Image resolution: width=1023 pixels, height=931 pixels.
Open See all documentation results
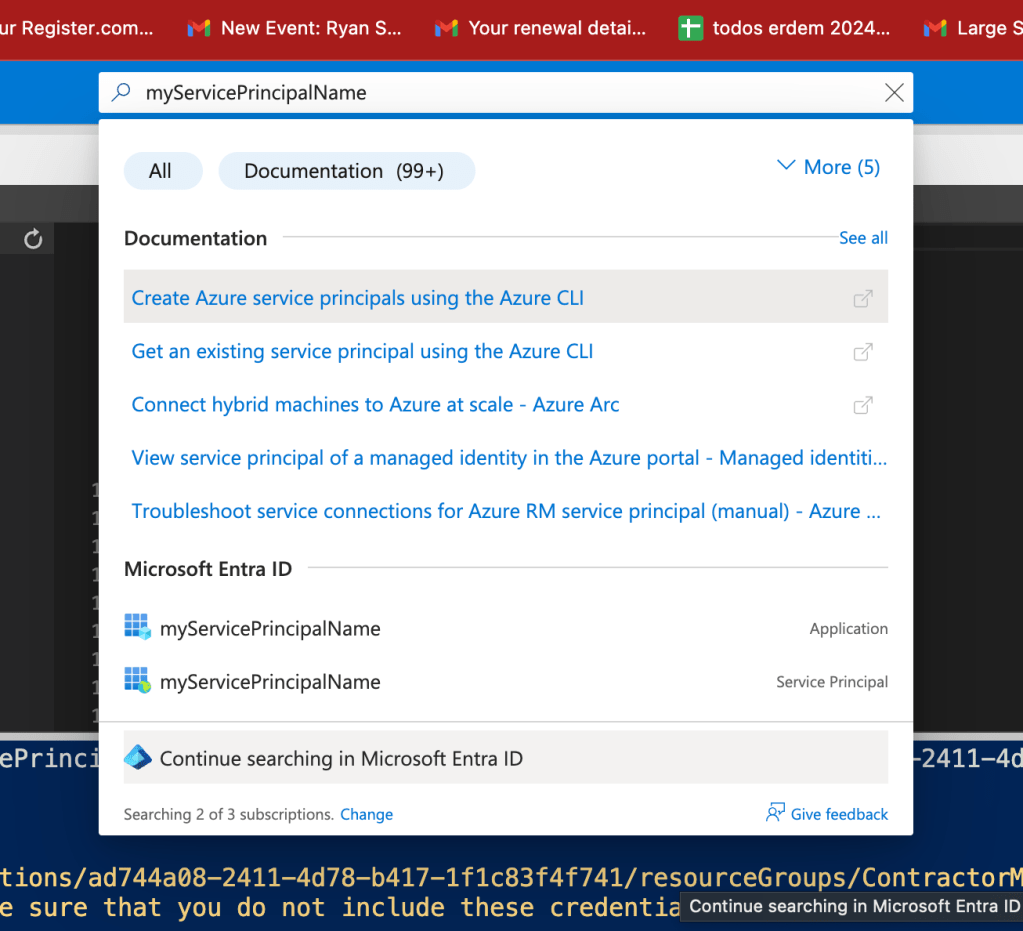point(863,238)
